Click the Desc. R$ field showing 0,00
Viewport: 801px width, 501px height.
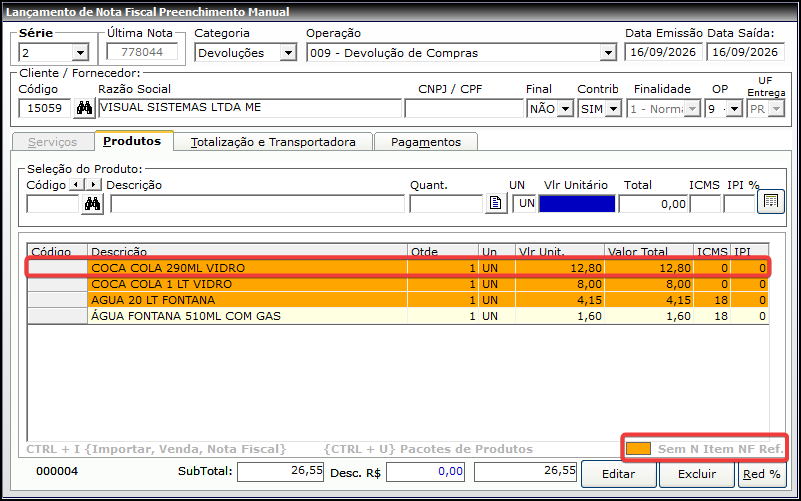425,471
